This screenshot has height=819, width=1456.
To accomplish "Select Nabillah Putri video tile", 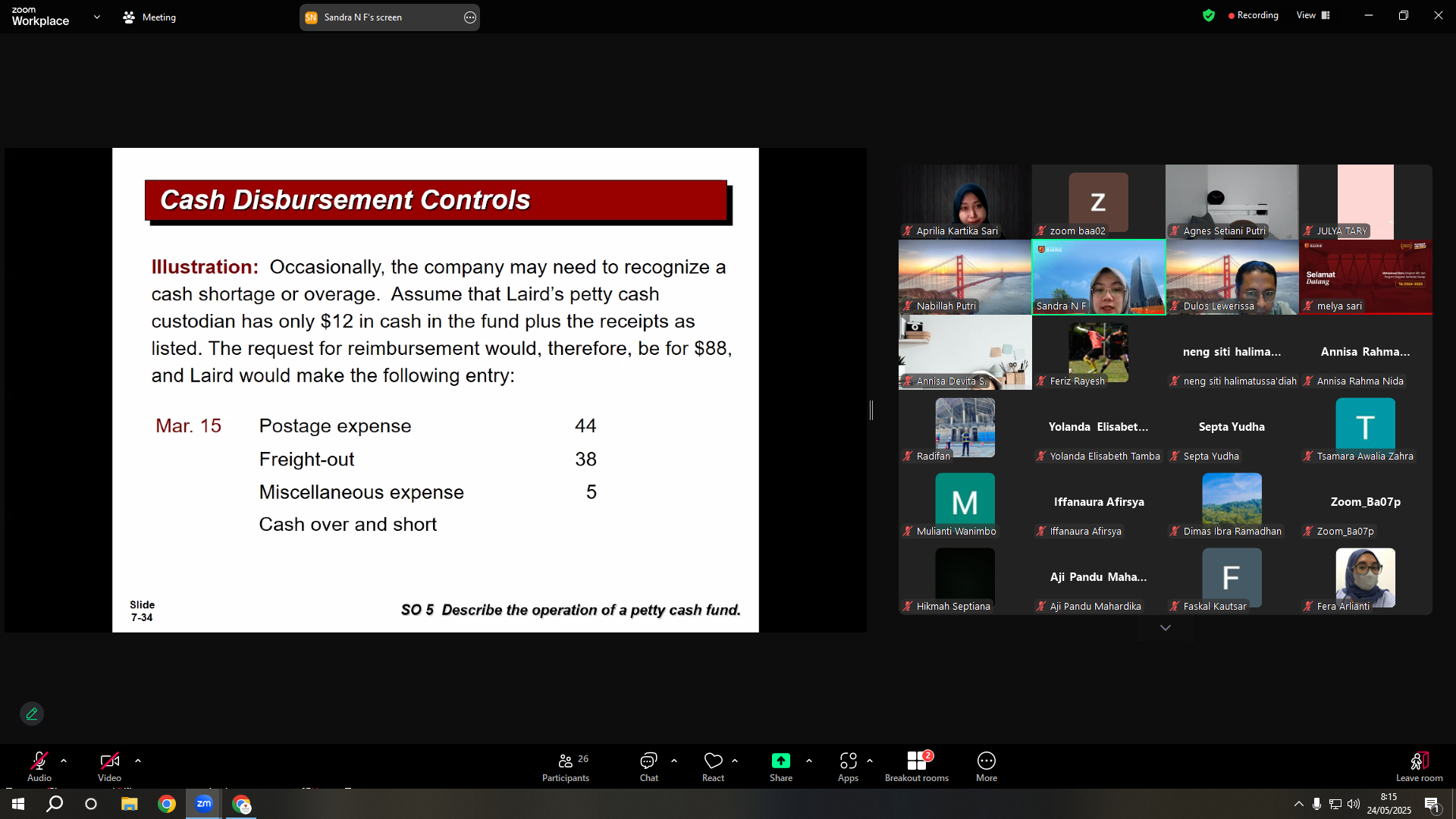I will pos(965,277).
